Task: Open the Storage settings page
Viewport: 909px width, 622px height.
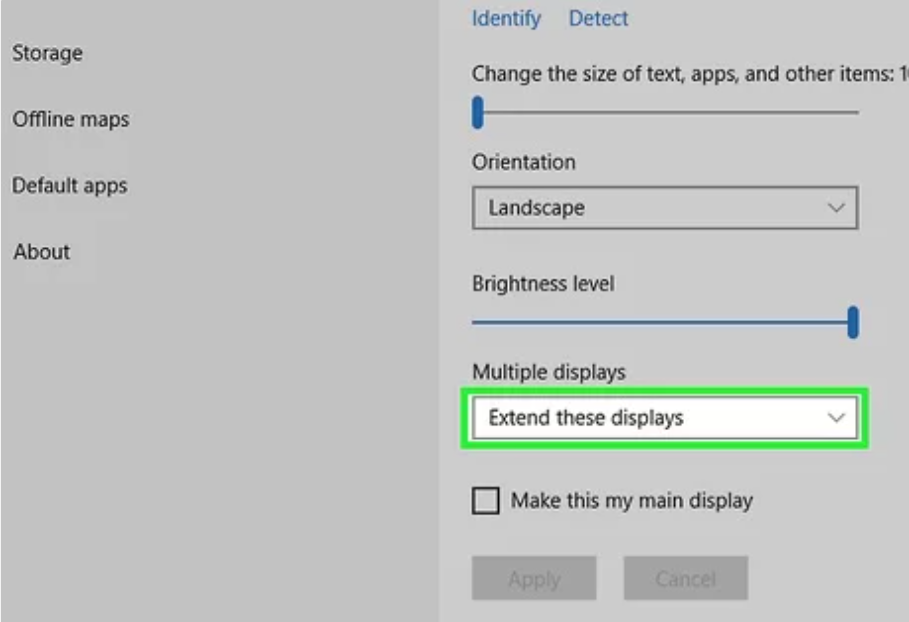Action: 48,53
